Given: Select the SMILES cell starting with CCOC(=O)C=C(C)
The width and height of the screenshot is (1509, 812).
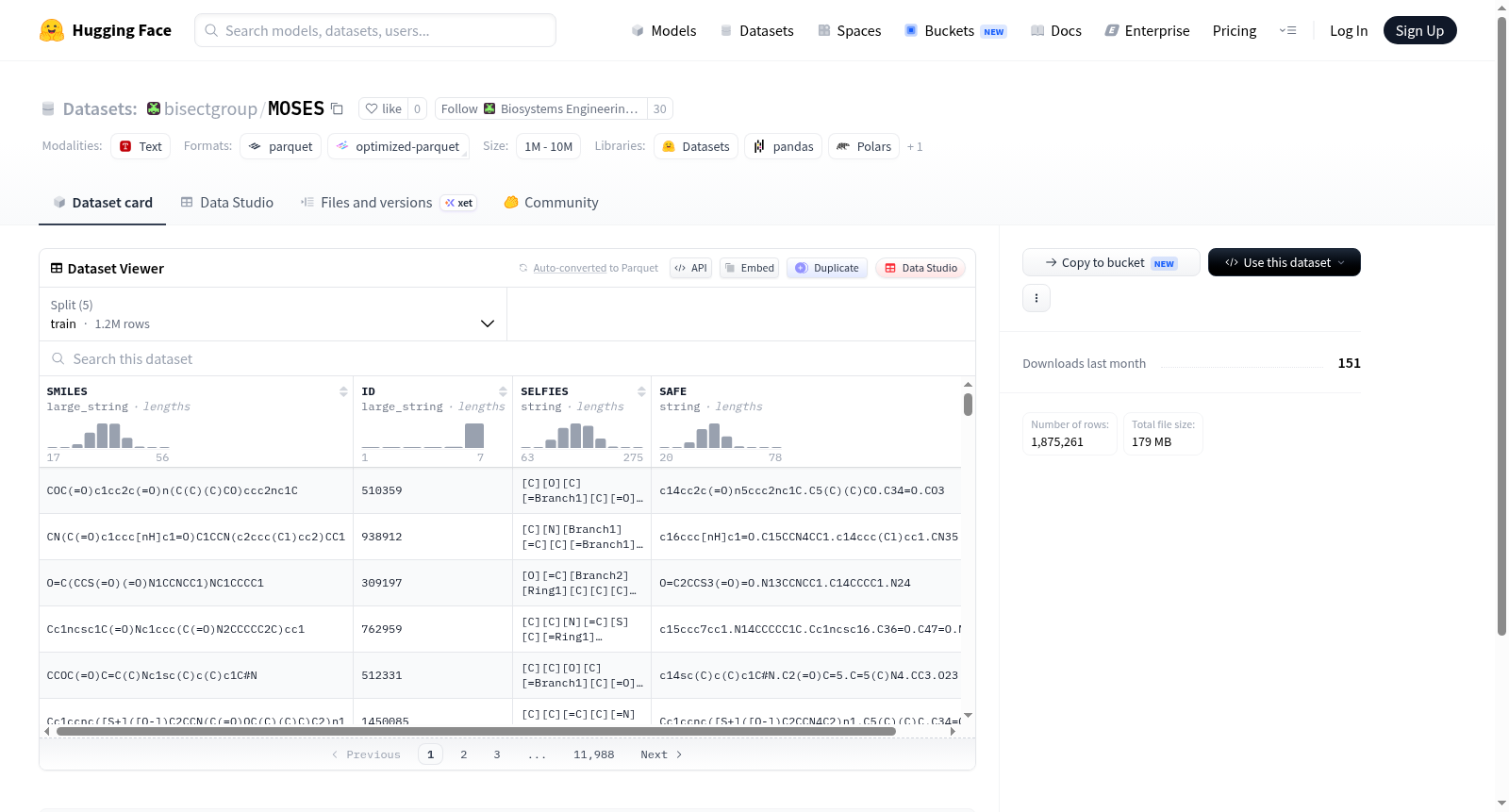Looking at the screenshot, I should [196, 675].
